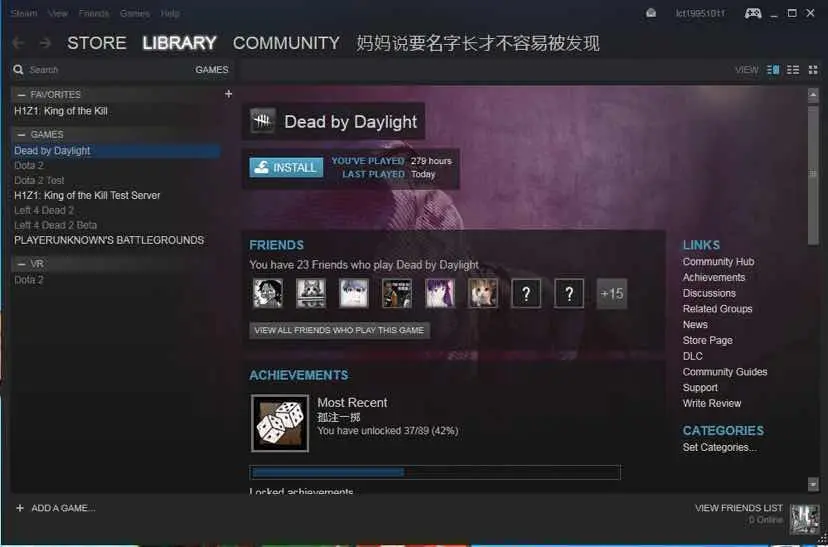Open the first friend avatar
828x547 pixels.
pyautogui.click(x=268, y=293)
